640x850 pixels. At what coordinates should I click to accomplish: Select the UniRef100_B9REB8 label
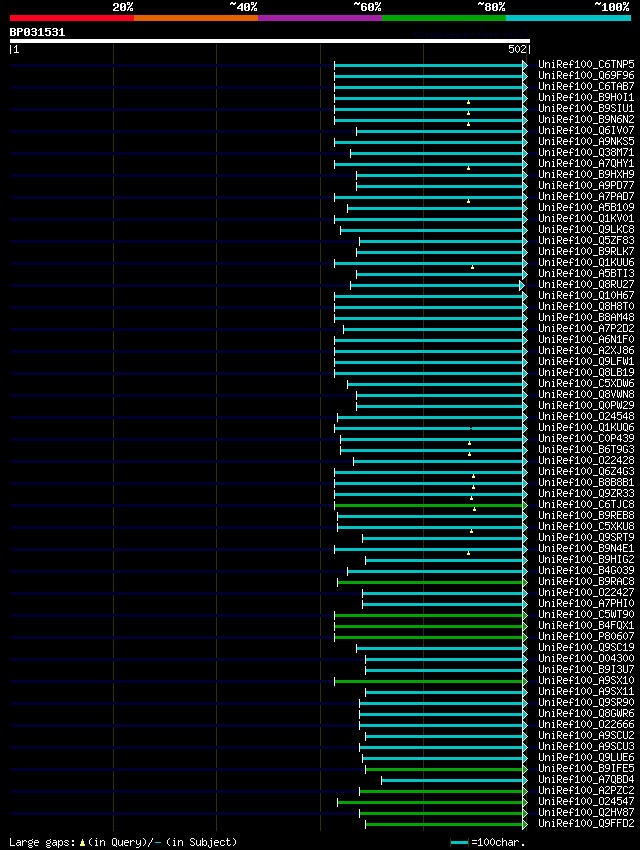[586, 516]
